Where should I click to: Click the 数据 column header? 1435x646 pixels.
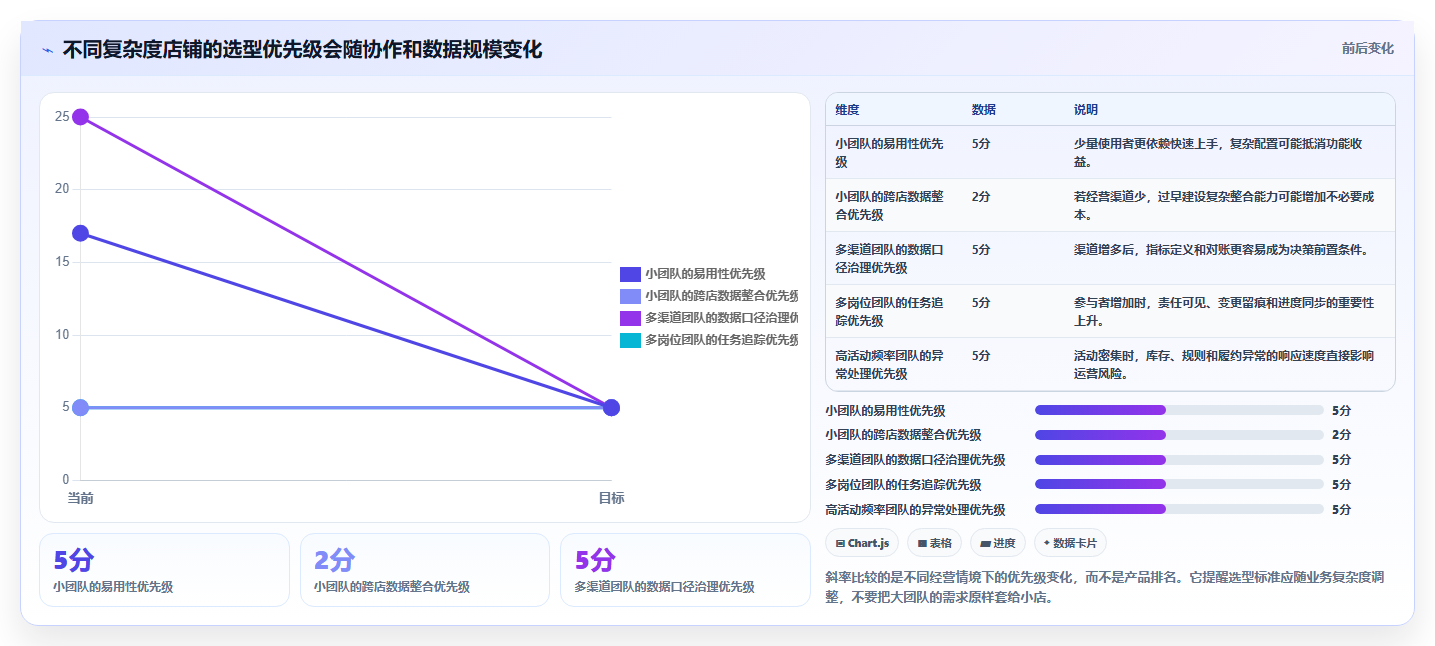[x=983, y=110]
